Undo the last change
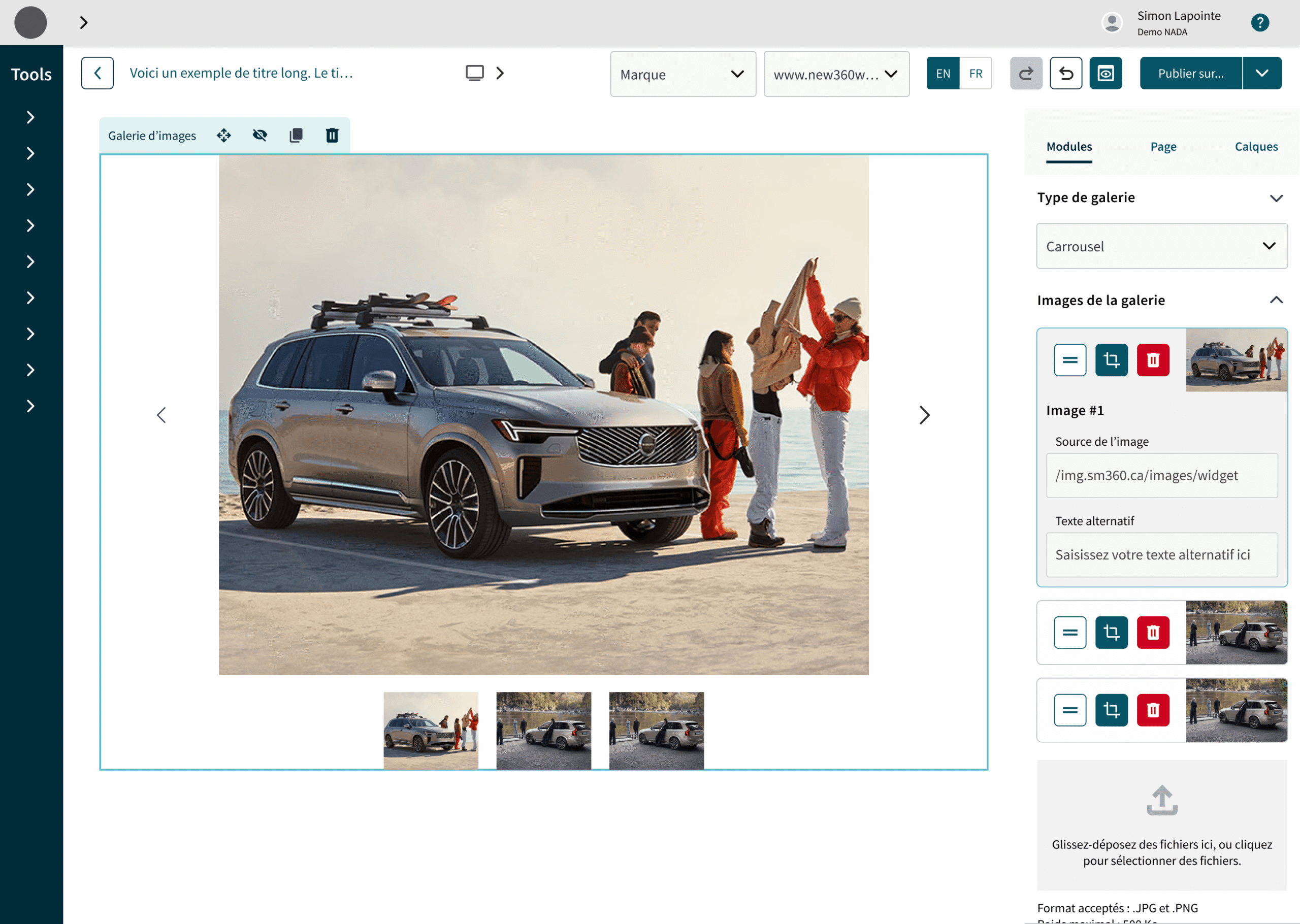Viewport: 1300px width, 924px height. 1065,73
